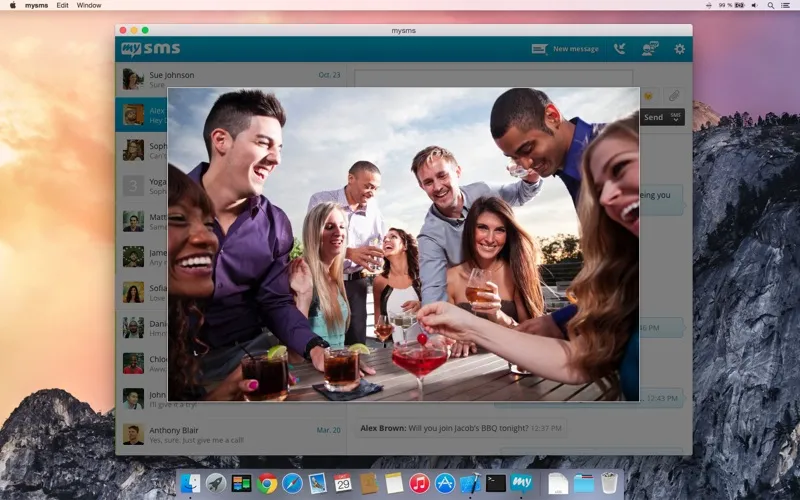Click the mysms logo in header

pyautogui.click(x=151, y=49)
